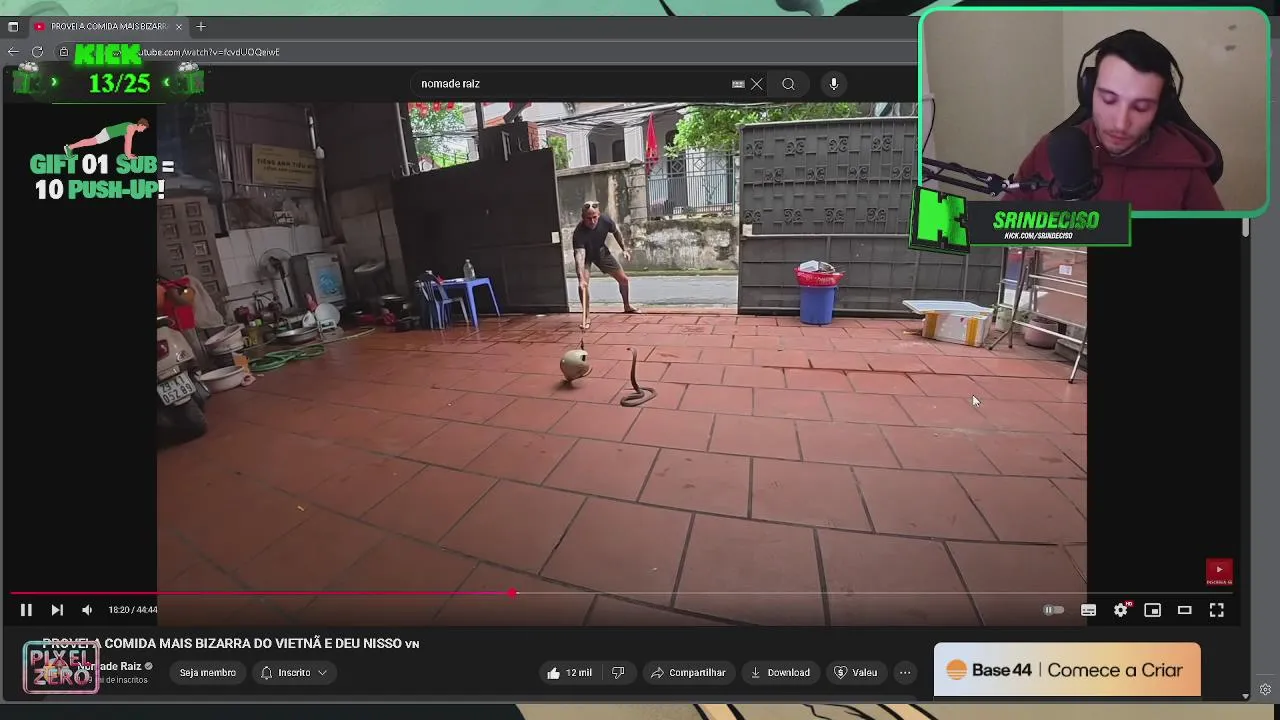Click the Download button

point(780,673)
